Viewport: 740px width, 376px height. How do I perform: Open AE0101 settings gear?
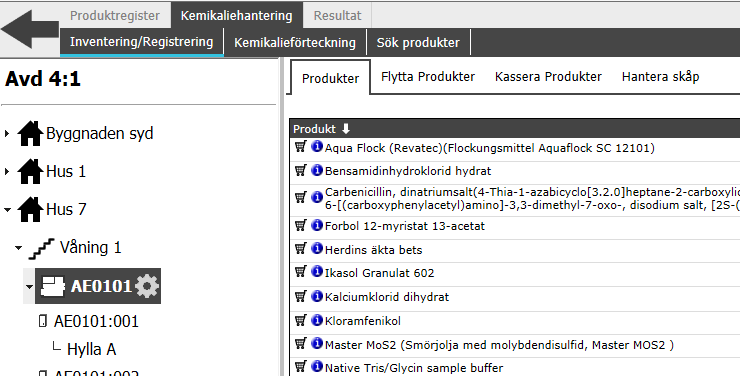point(147,286)
